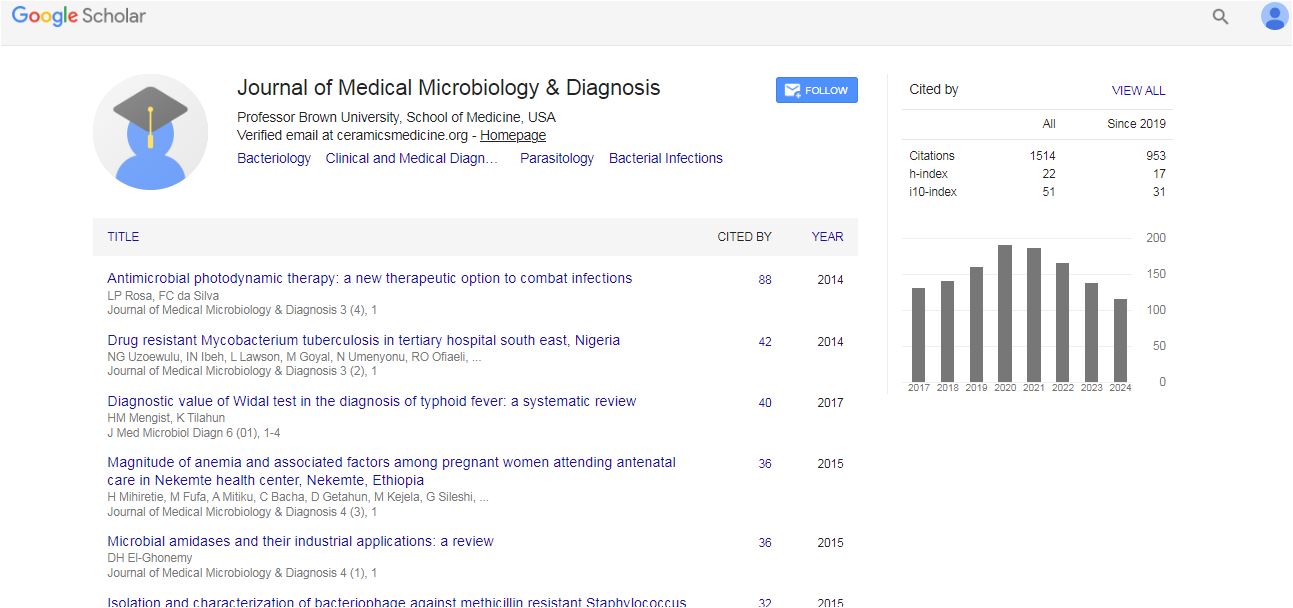Open Antimicrobial photodynamic therapy article
The height and width of the screenshot is (608, 1293).
coord(369,278)
